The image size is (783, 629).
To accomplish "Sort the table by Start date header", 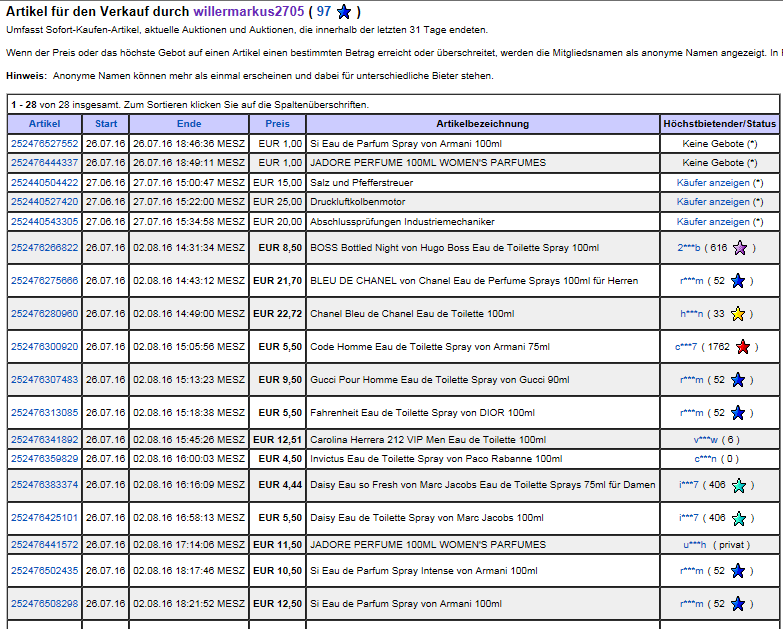I will coord(106,124).
